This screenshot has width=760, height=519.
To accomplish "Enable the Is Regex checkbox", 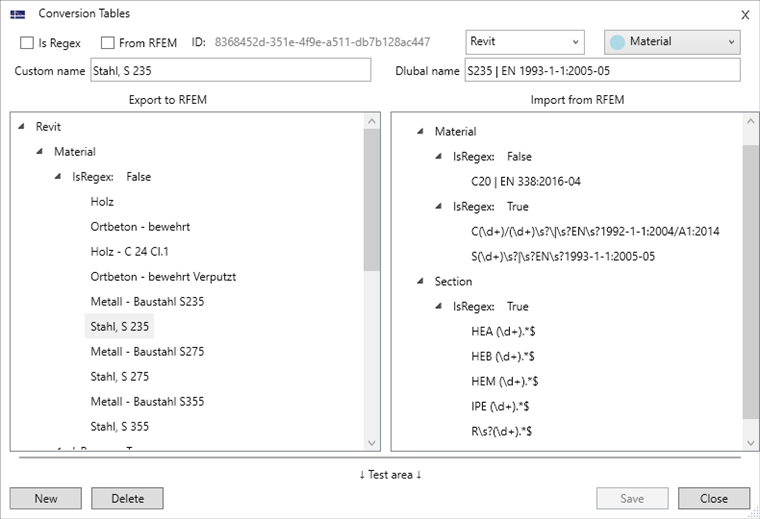I will click(x=28, y=43).
